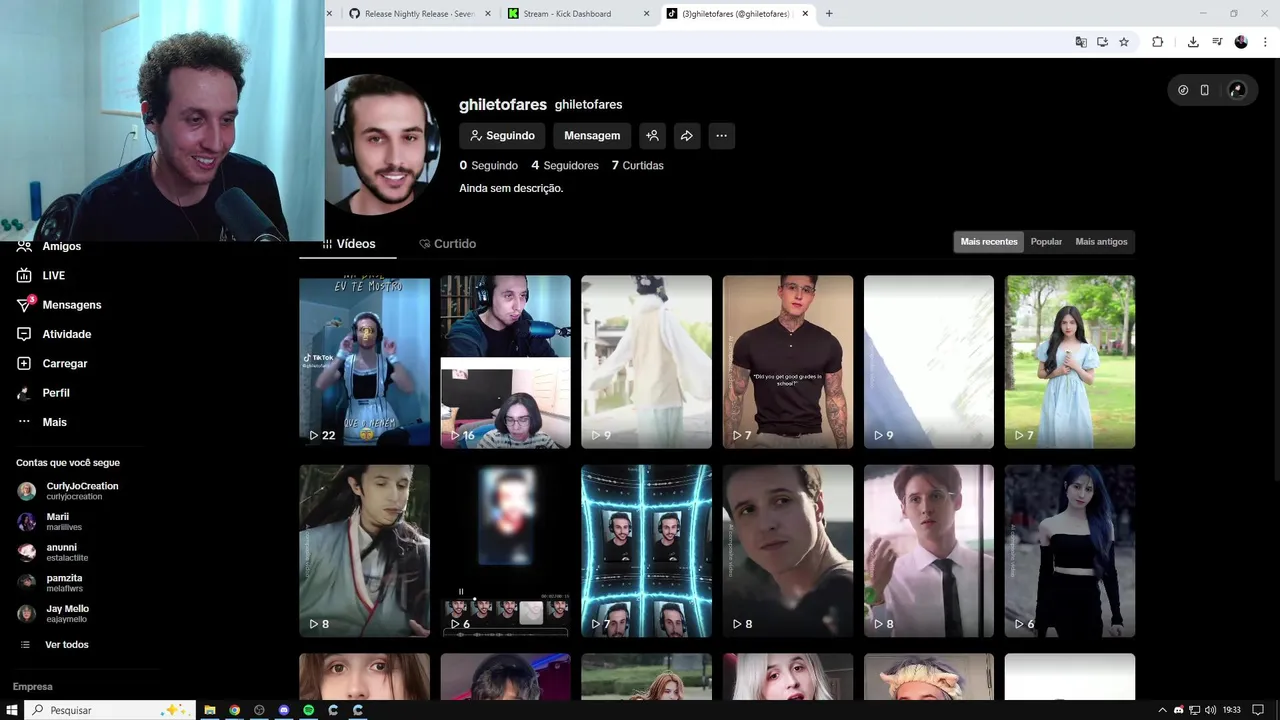
Task: Open the video with 16 views
Action: (506, 362)
